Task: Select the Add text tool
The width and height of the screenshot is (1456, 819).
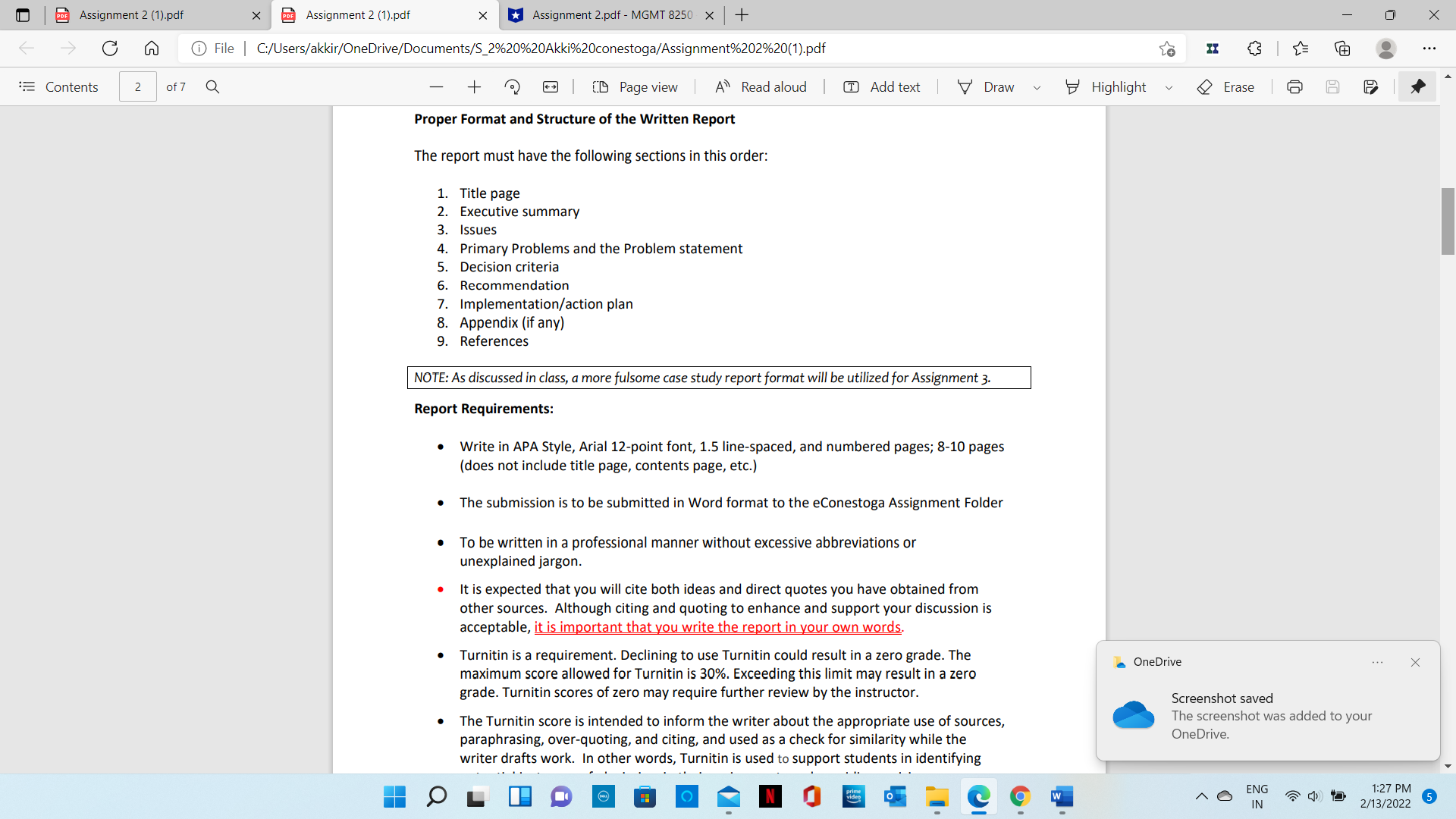Action: click(881, 86)
